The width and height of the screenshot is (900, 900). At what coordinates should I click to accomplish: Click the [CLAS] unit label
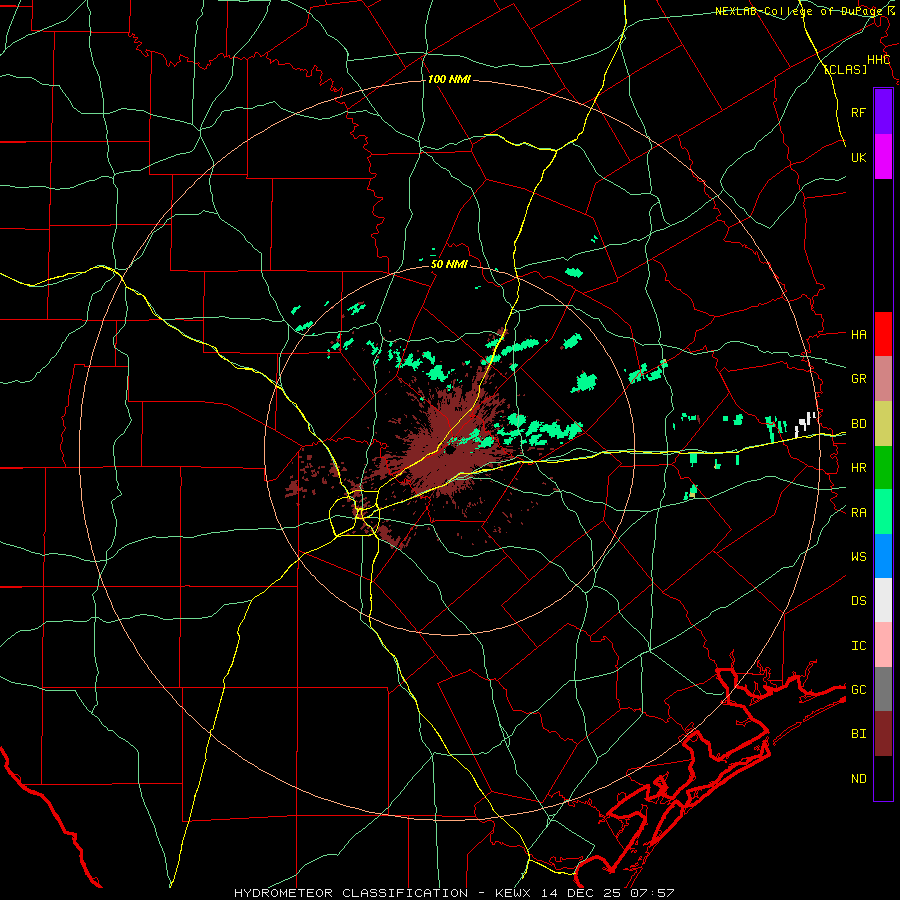845,69
